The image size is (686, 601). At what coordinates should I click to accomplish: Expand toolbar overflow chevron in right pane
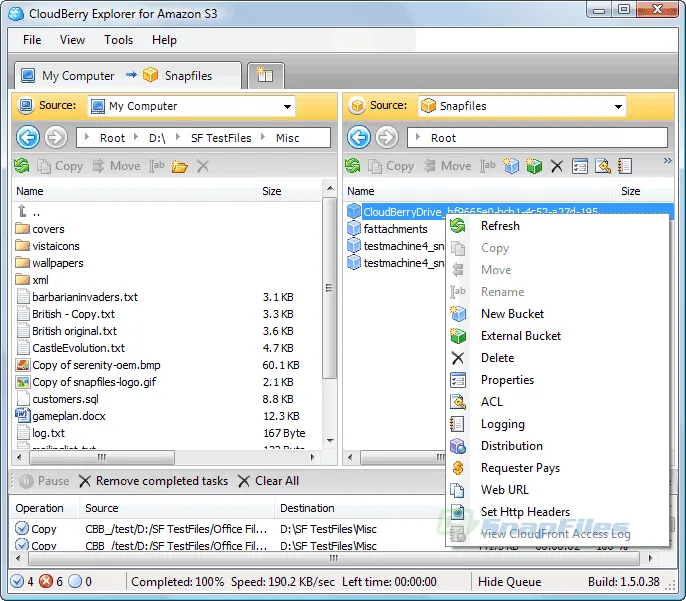pos(667,161)
